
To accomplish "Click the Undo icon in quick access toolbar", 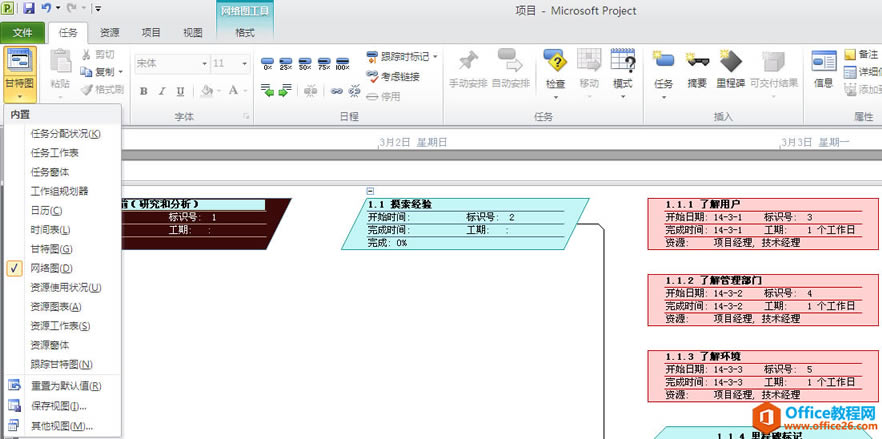I will 46,8.
